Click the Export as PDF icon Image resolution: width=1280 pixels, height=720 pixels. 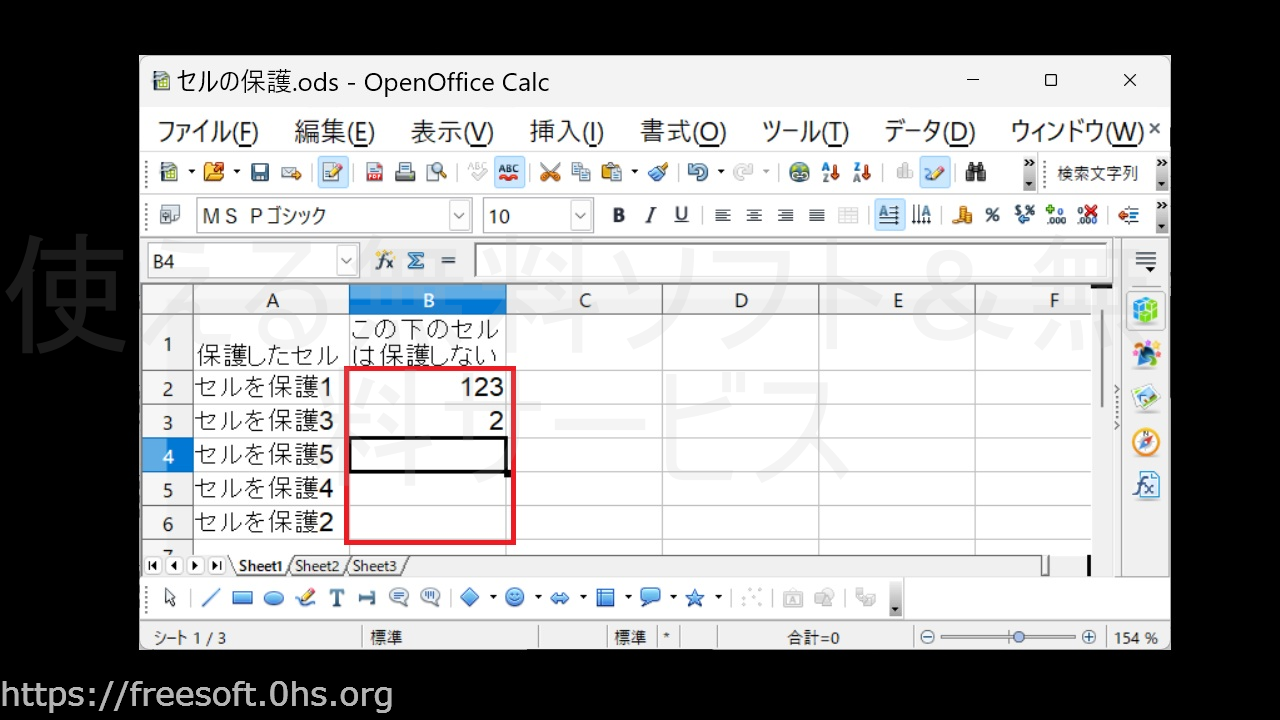tap(374, 173)
